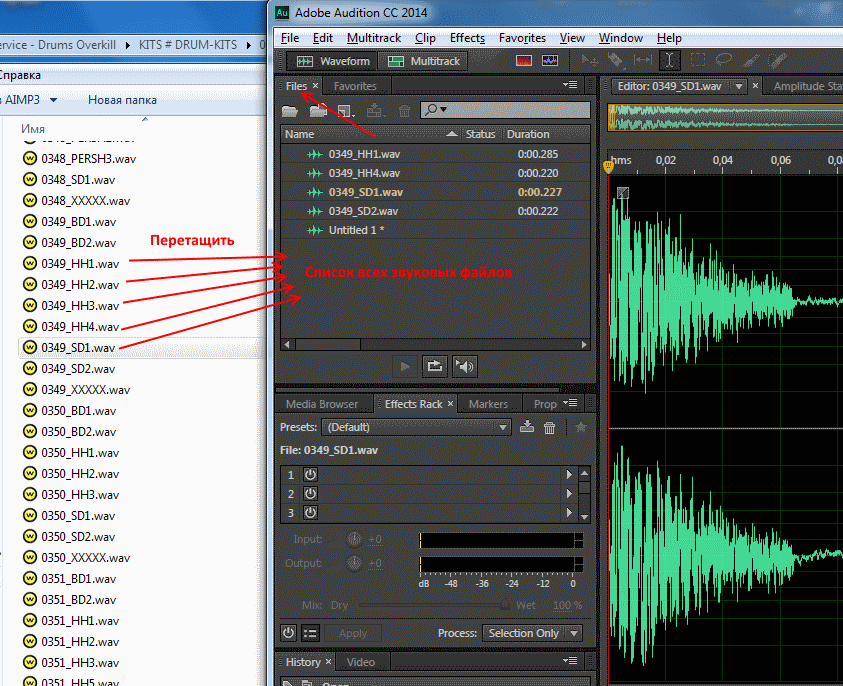Save the effects rack preset

coord(528,427)
